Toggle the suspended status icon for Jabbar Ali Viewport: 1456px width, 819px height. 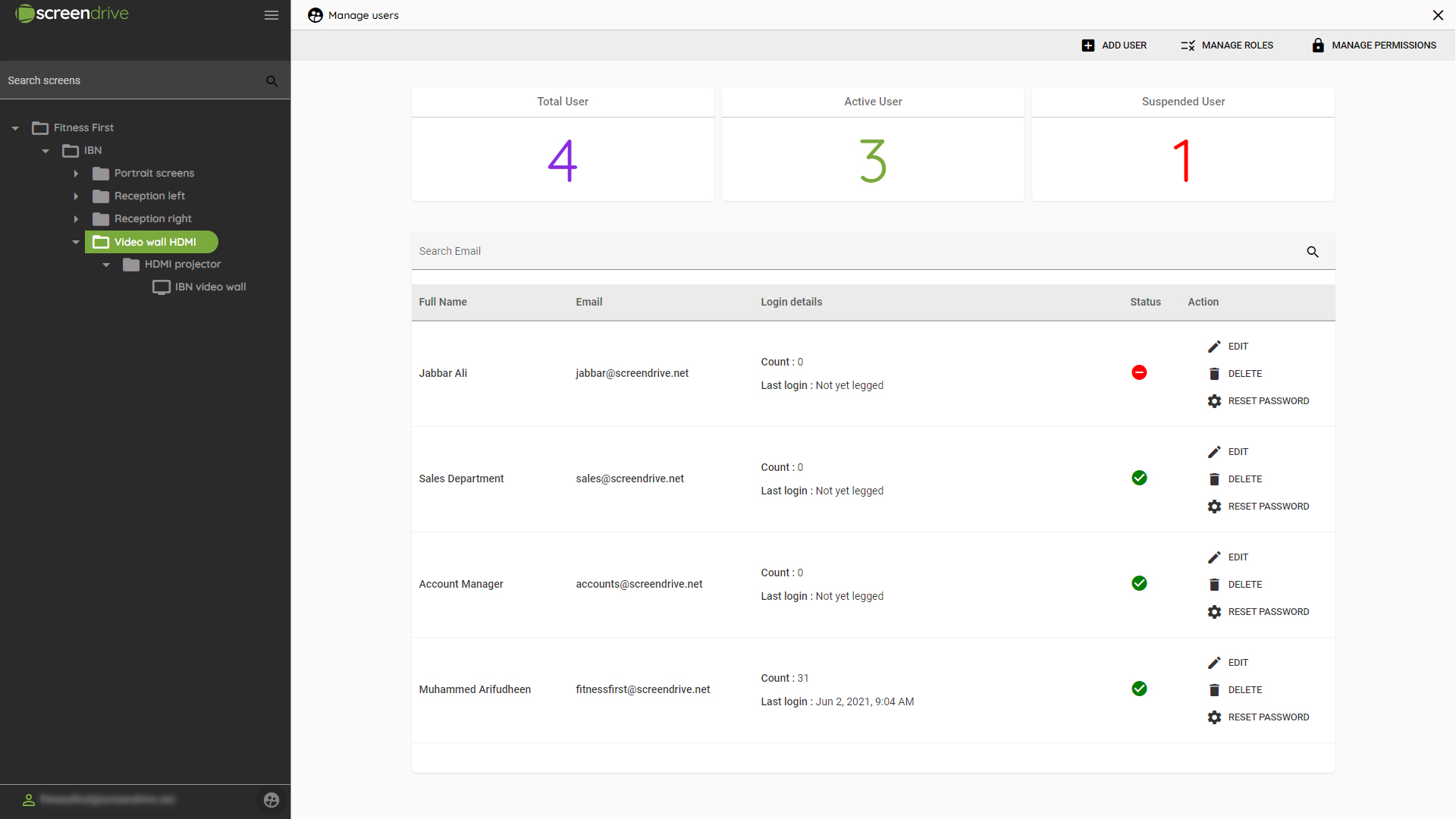[x=1139, y=372]
